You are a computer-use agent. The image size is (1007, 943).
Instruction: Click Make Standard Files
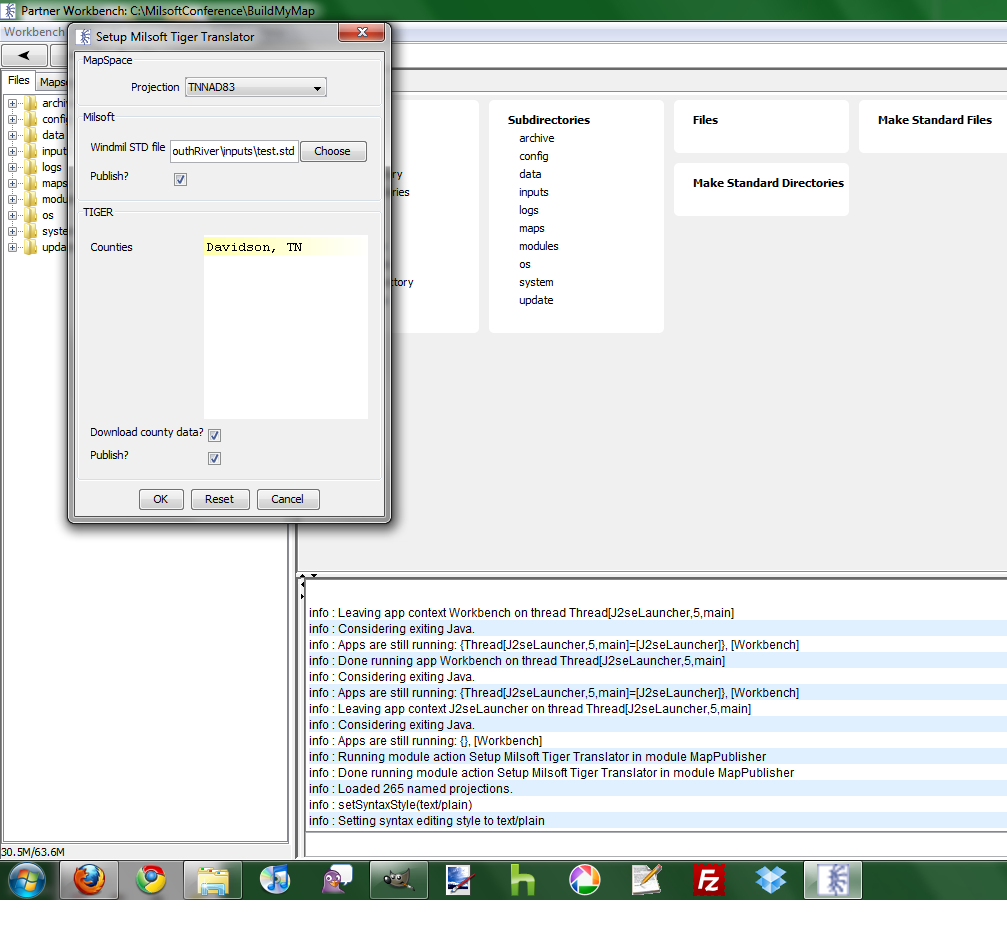934,120
